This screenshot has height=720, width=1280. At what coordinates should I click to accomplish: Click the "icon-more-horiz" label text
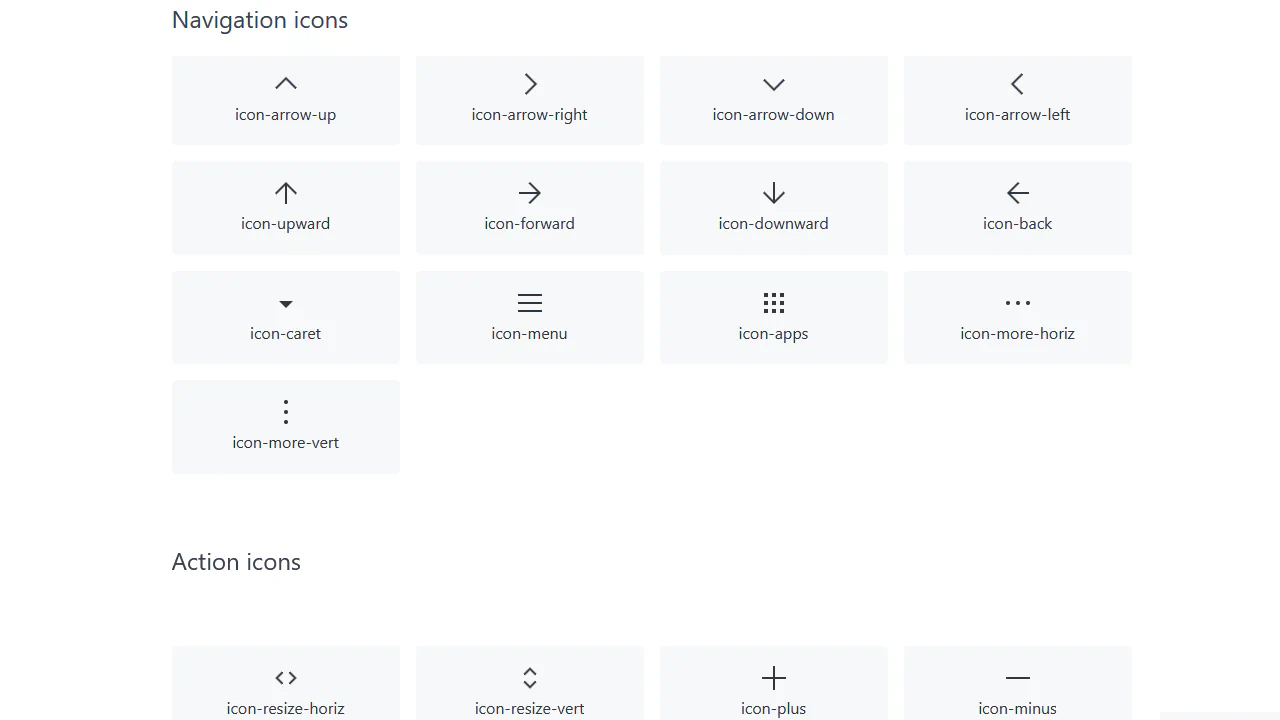(x=1018, y=334)
